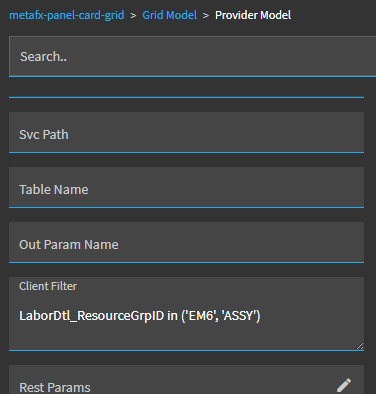
Task: Select the Out Param Name field
Action: pos(186,242)
